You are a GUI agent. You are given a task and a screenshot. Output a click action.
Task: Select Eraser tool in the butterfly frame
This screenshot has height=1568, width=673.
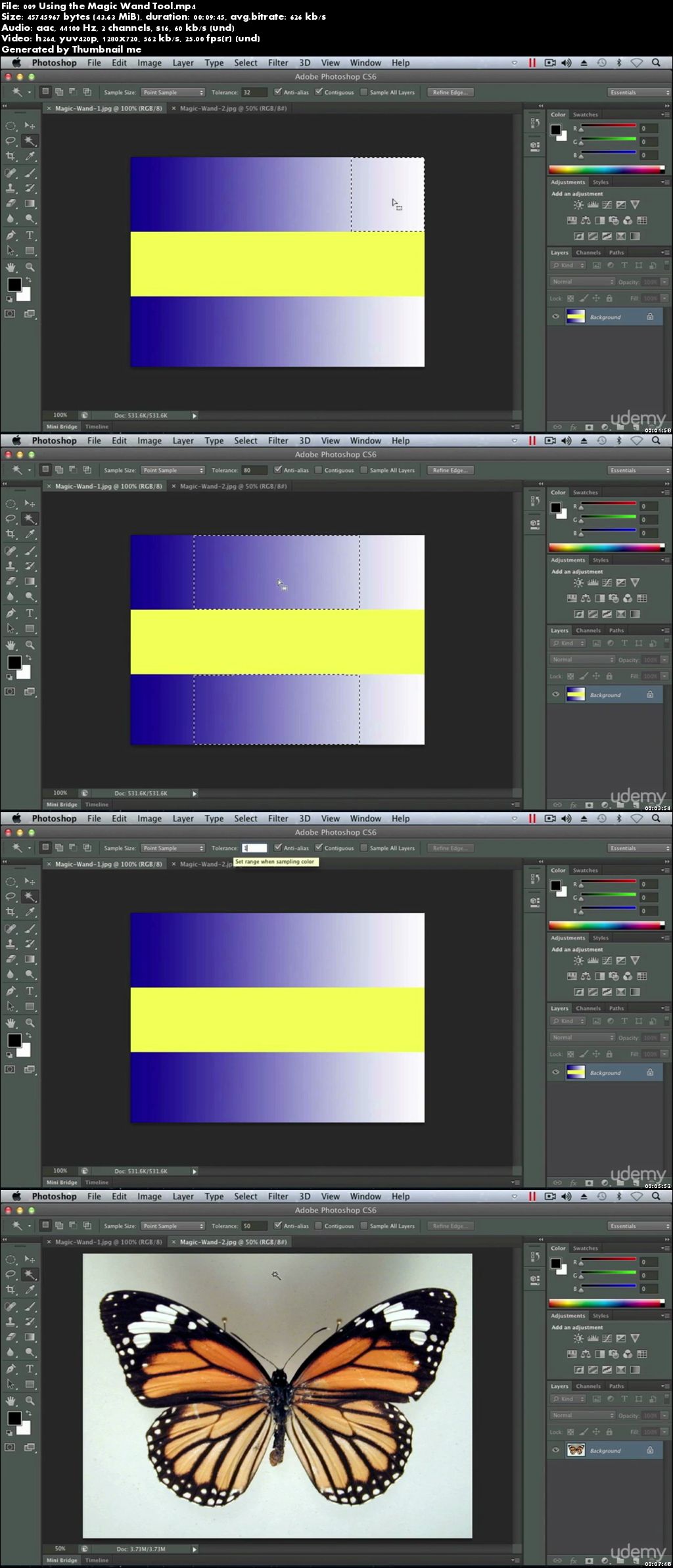pyautogui.click(x=11, y=1337)
